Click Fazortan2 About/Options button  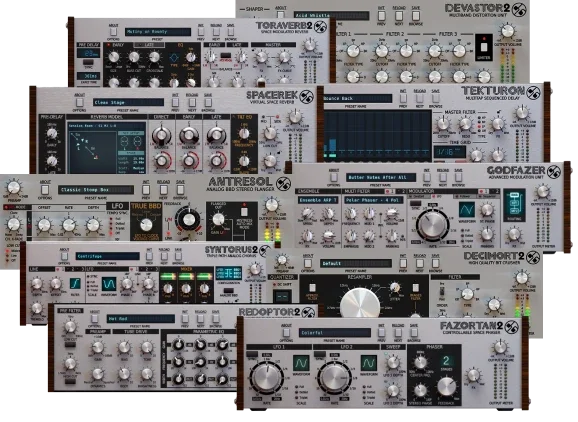(286, 332)
